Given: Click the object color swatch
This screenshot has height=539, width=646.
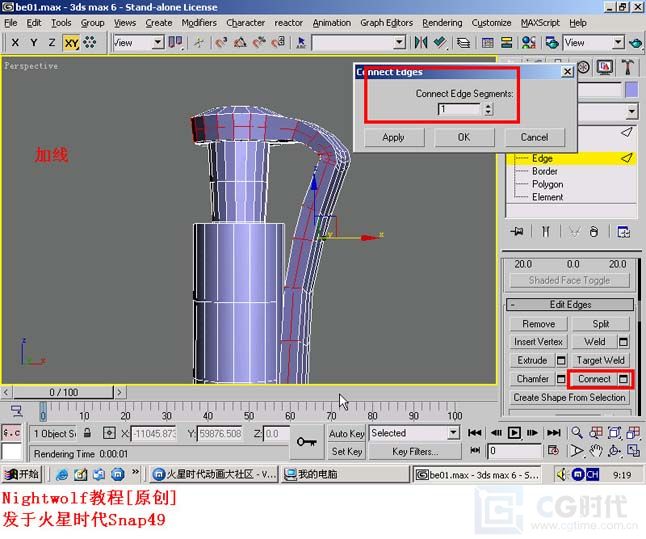Looking at the screenshot, I should pyautogui.click(x=632, y=90).
